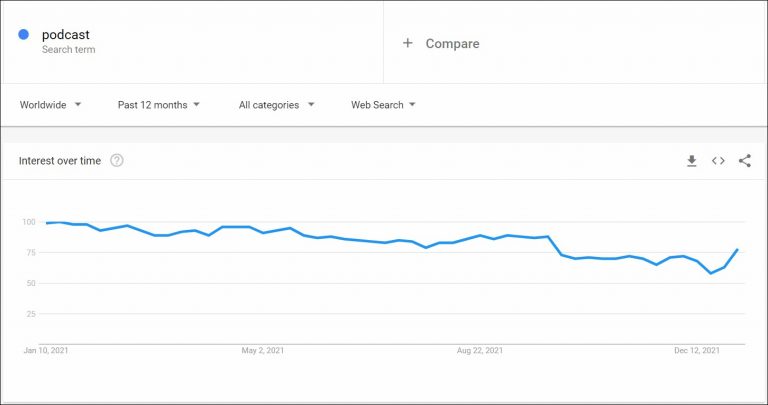Open help for Interest over time
768x405 pixels.
point(117,161)
